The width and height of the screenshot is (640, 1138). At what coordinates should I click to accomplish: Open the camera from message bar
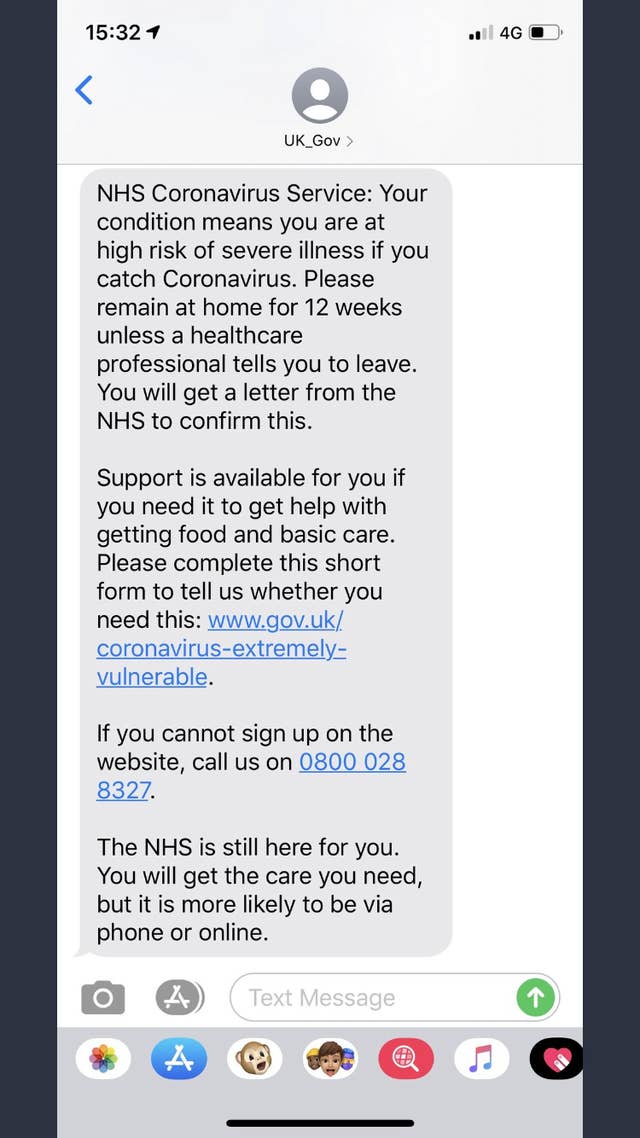103,997
